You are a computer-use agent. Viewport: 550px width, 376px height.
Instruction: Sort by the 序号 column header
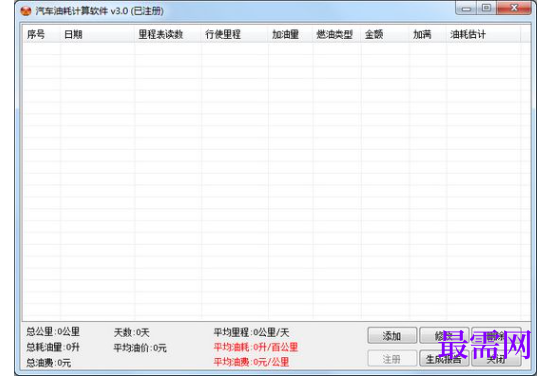42,34
